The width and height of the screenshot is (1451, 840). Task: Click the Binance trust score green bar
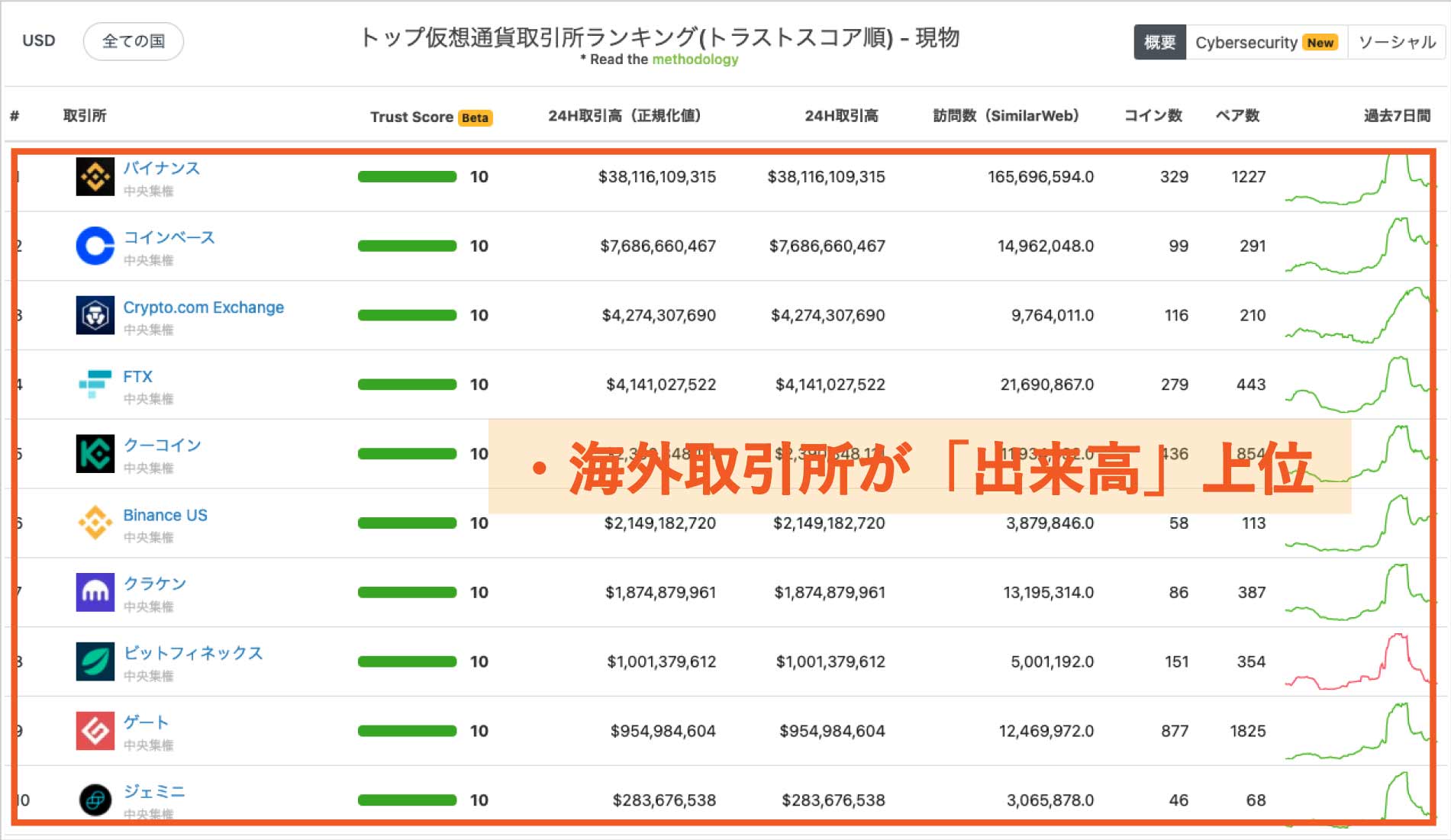[x=407, y=177]
